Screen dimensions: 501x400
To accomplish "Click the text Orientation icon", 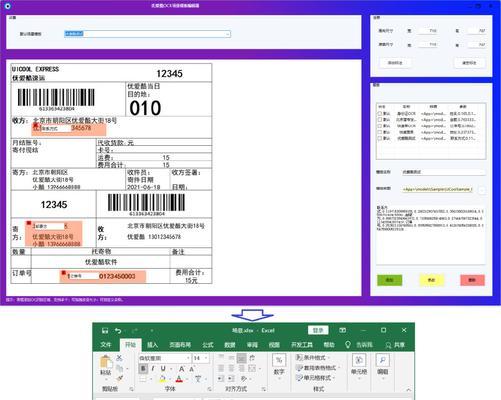I will tap(244, 379).
